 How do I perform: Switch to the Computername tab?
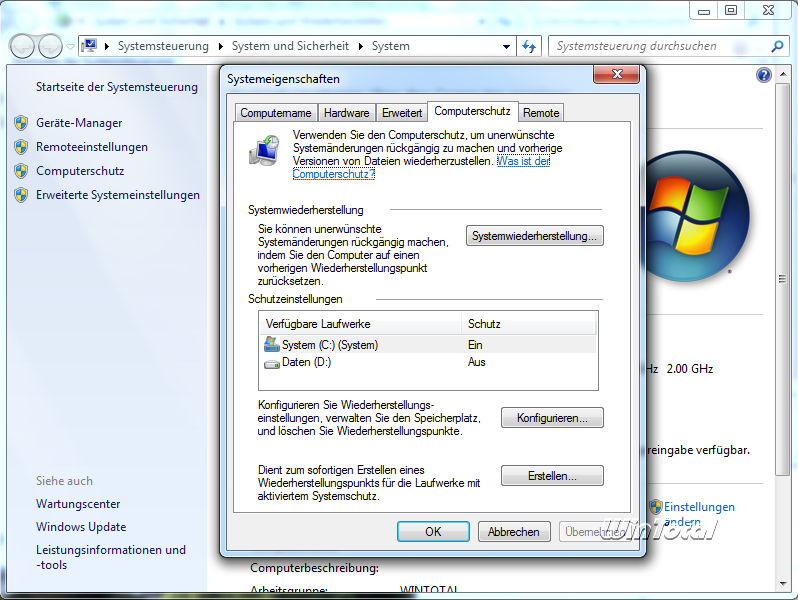click(276, 113)
